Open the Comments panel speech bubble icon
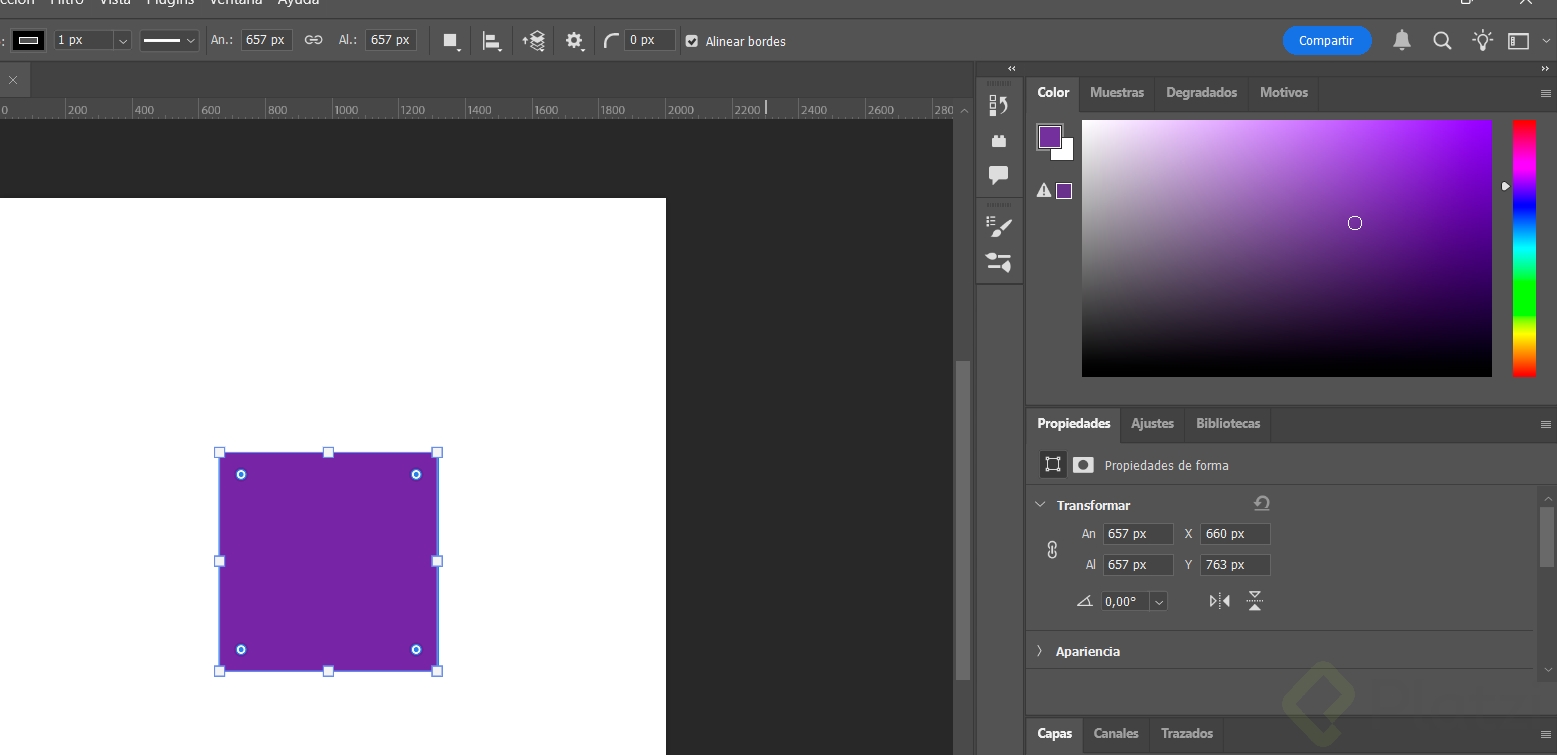The width and height of the screenshot is (1557, 755). [x=998, y=175]
